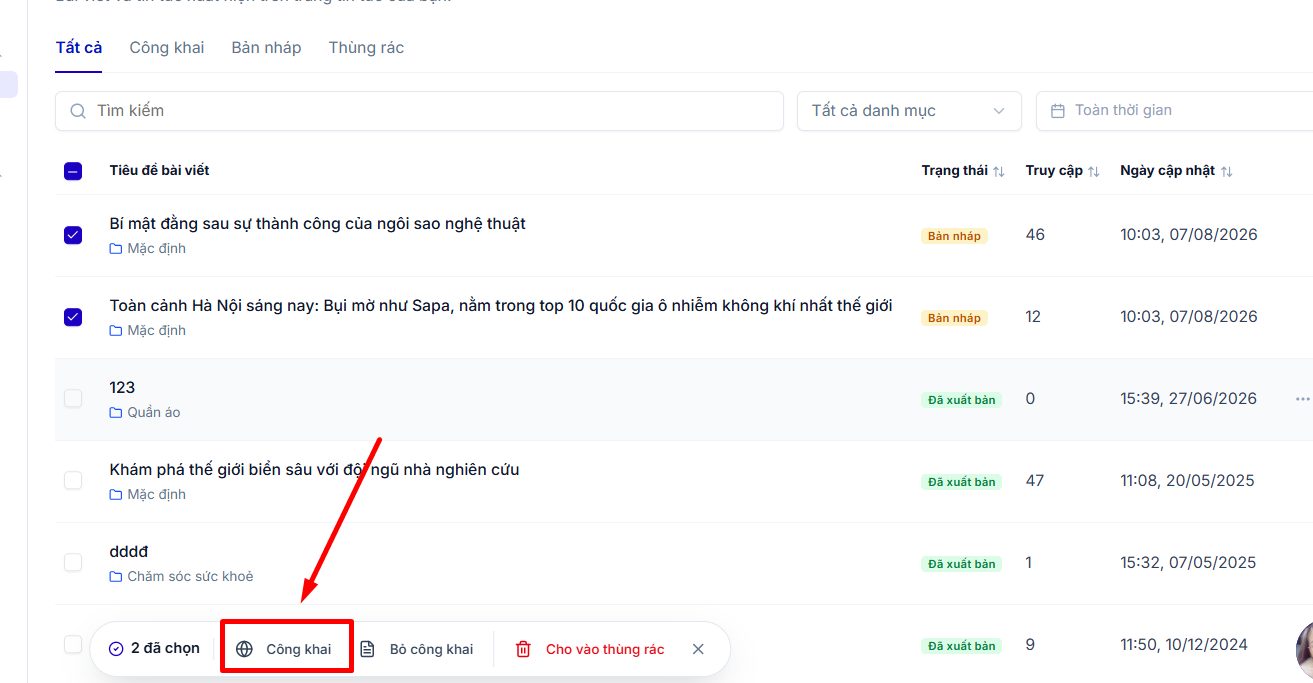The image size is (1313, 683).
Task: Click the date 11:50, 10/12/2024
Action: click(1184, 645)
